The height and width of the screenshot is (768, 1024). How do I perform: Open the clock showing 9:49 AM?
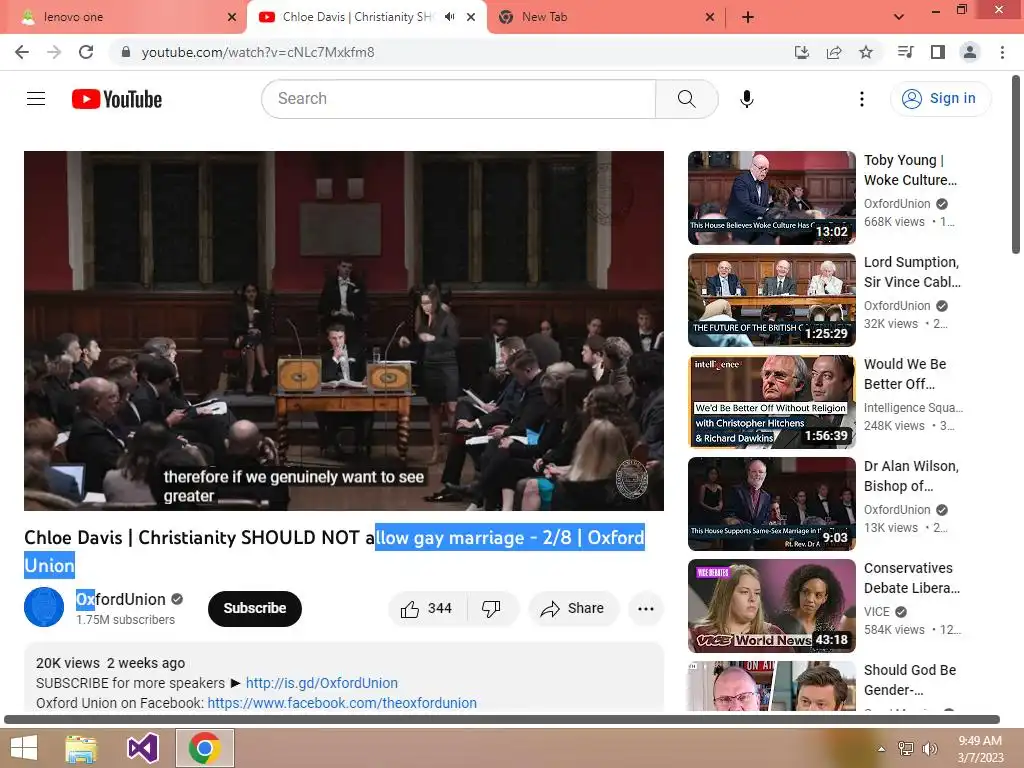coord(980,748)
